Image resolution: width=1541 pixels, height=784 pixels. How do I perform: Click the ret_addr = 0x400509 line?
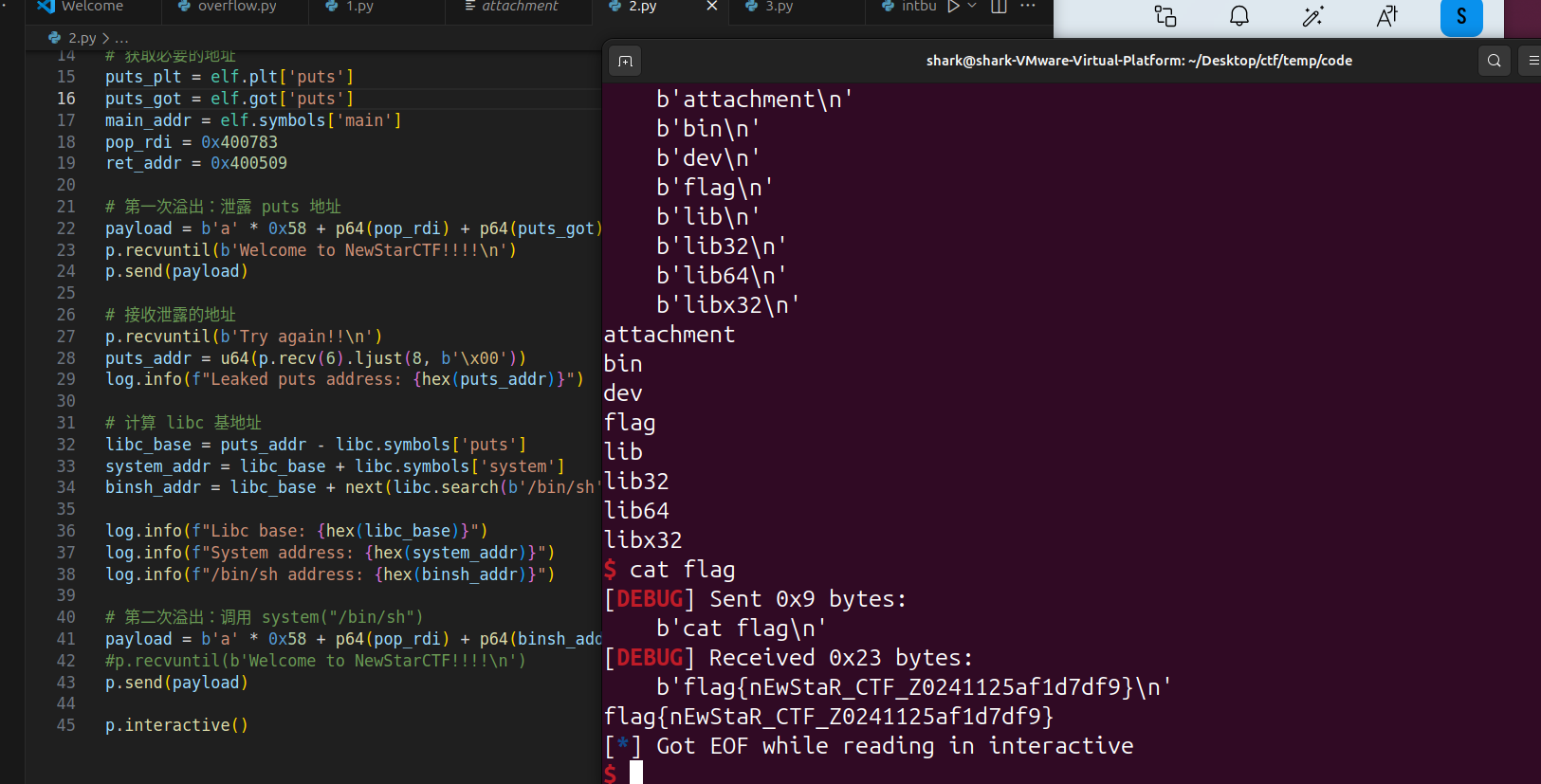pyautogui.click(x=196, y=163)
